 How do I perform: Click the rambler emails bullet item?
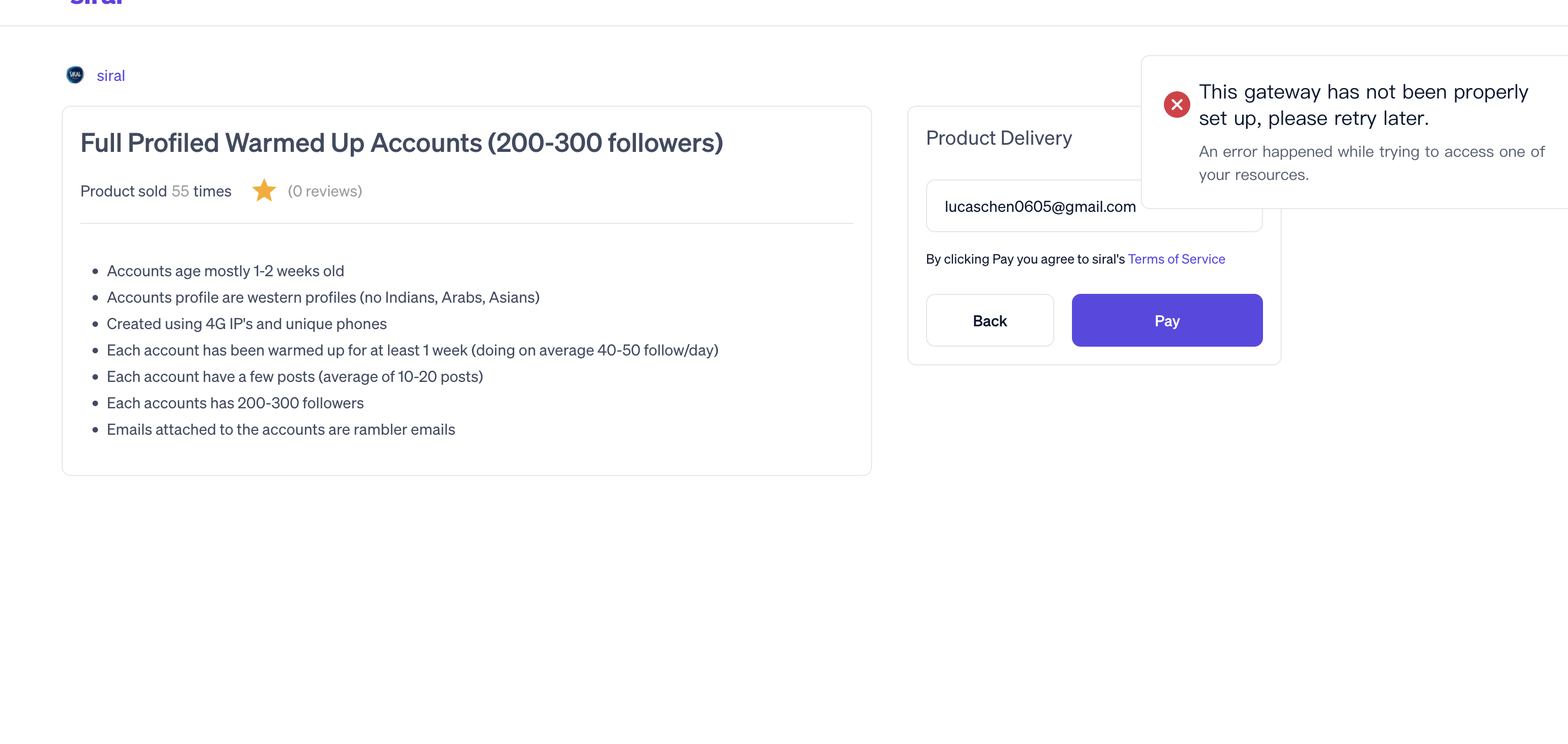pos(281,429)
